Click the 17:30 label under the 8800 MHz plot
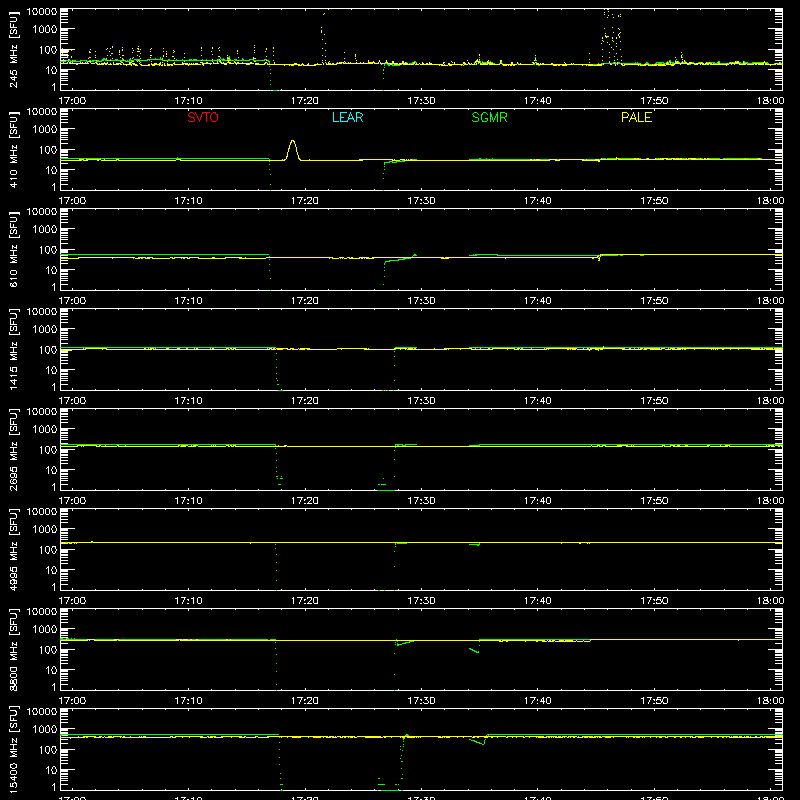The height and width of the screenshot is (800, 800). click(421, 701)
